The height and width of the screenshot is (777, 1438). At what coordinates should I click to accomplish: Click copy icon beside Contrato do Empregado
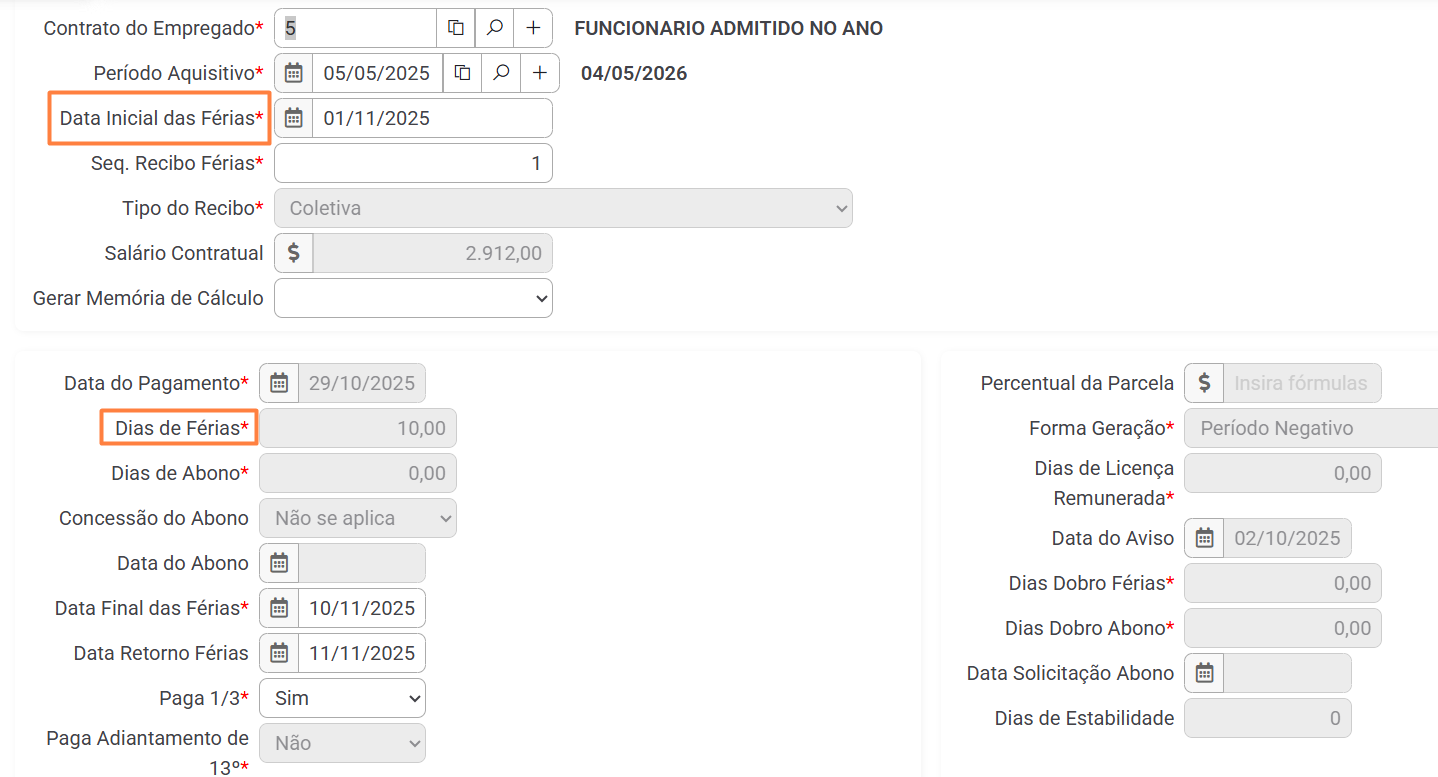pyautogui.click(x=456, y=28)
